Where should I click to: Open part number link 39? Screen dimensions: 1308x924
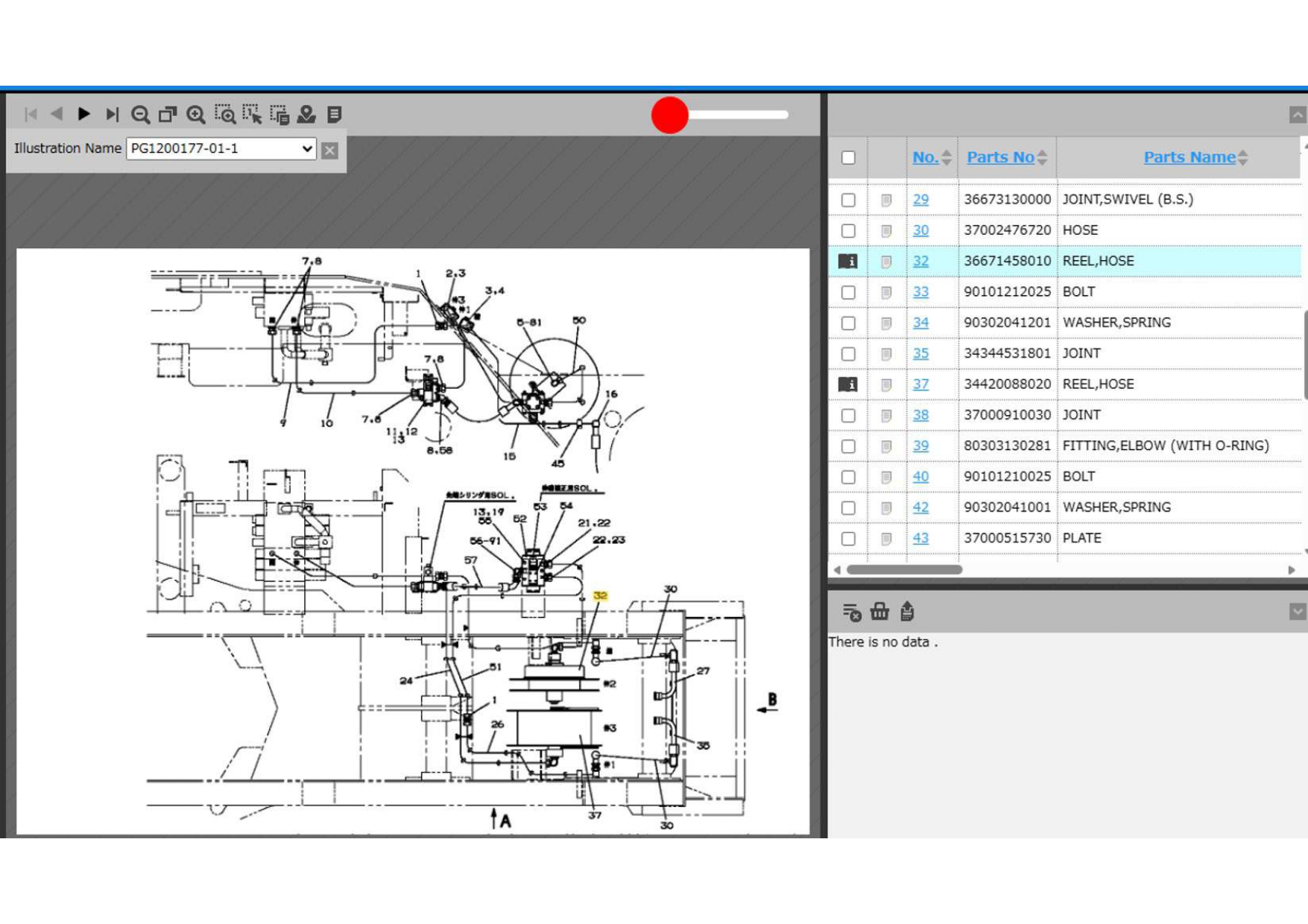920,446
